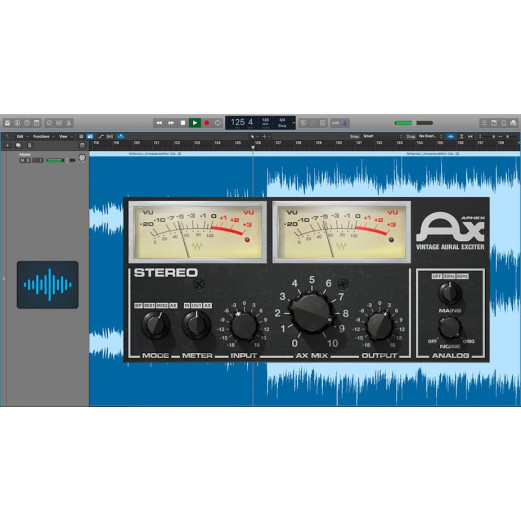Adjust the track volume fader

point(61,160)
